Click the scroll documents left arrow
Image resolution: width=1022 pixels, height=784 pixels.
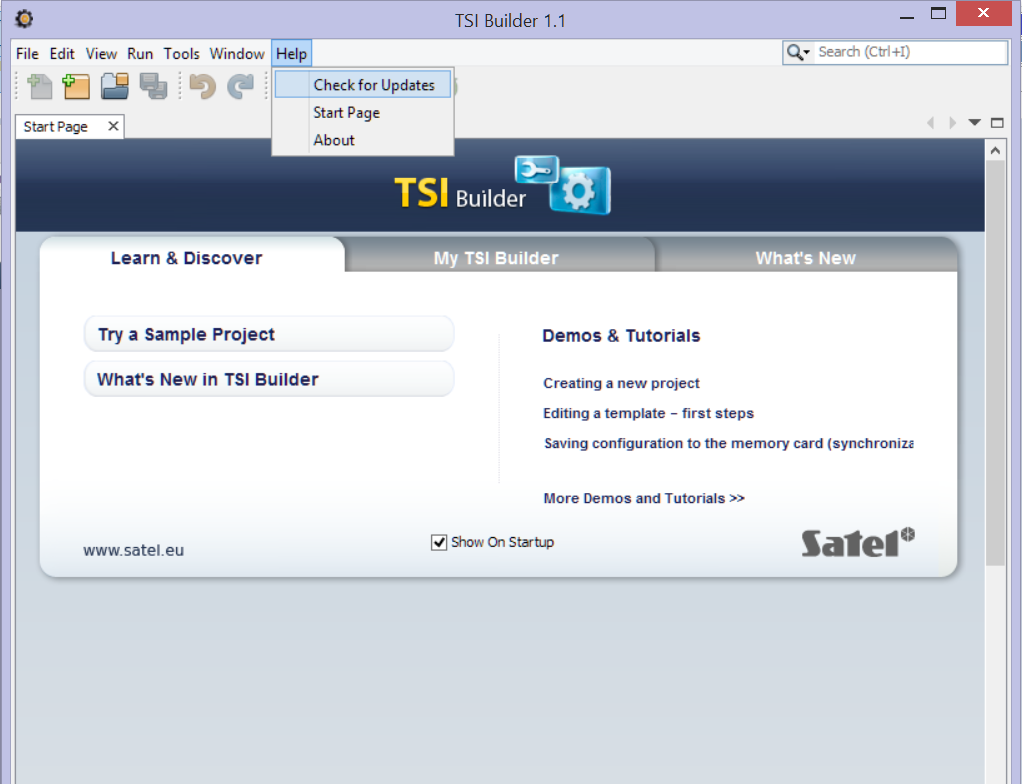click(x=931, y=123)
